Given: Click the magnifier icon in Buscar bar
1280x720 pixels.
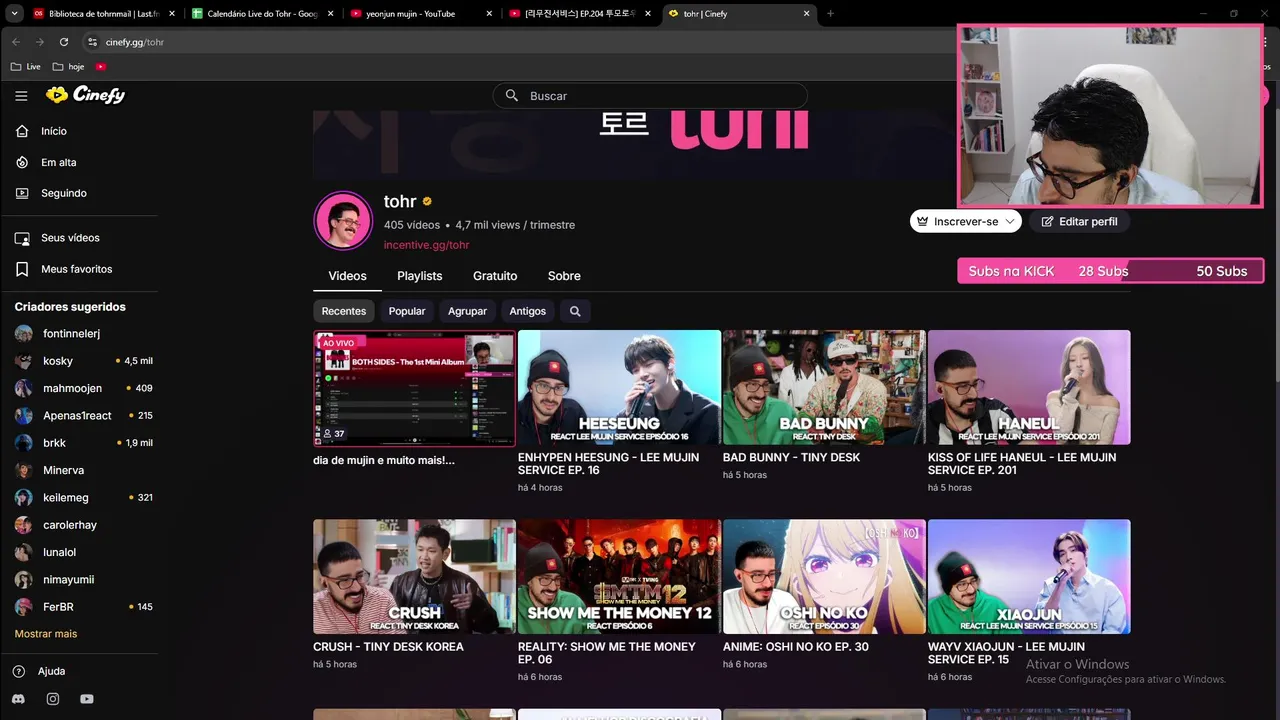Looking at the screenshot, I should click(512, 96).
